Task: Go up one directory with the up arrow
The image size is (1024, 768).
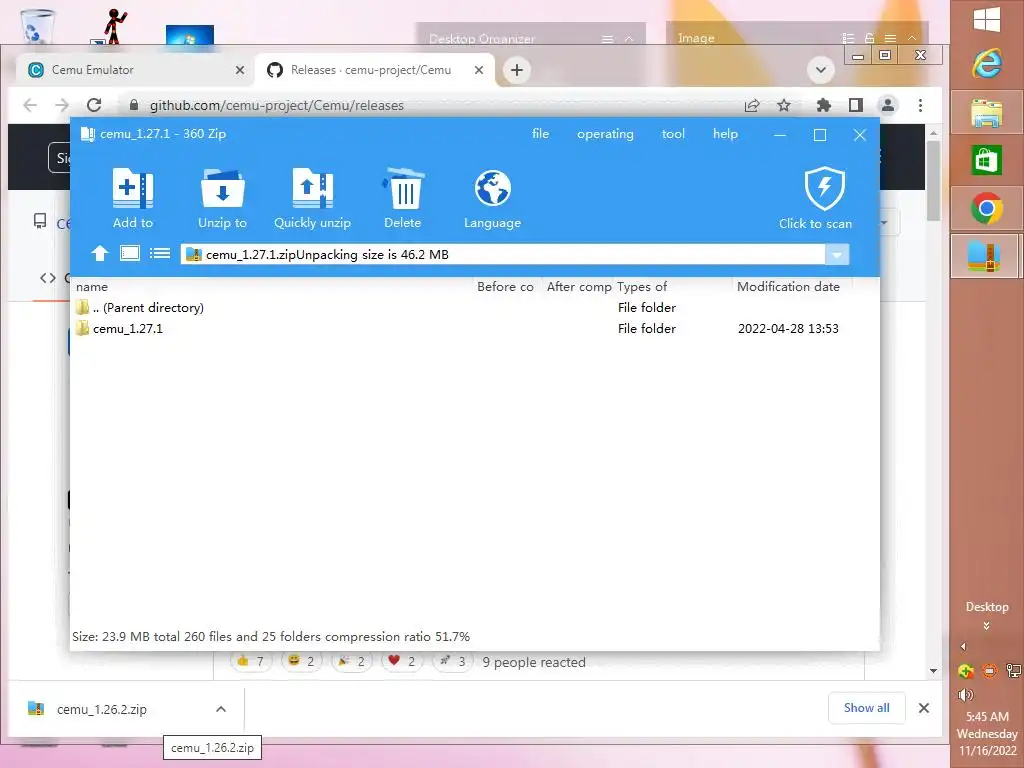Action: (100, 253)
